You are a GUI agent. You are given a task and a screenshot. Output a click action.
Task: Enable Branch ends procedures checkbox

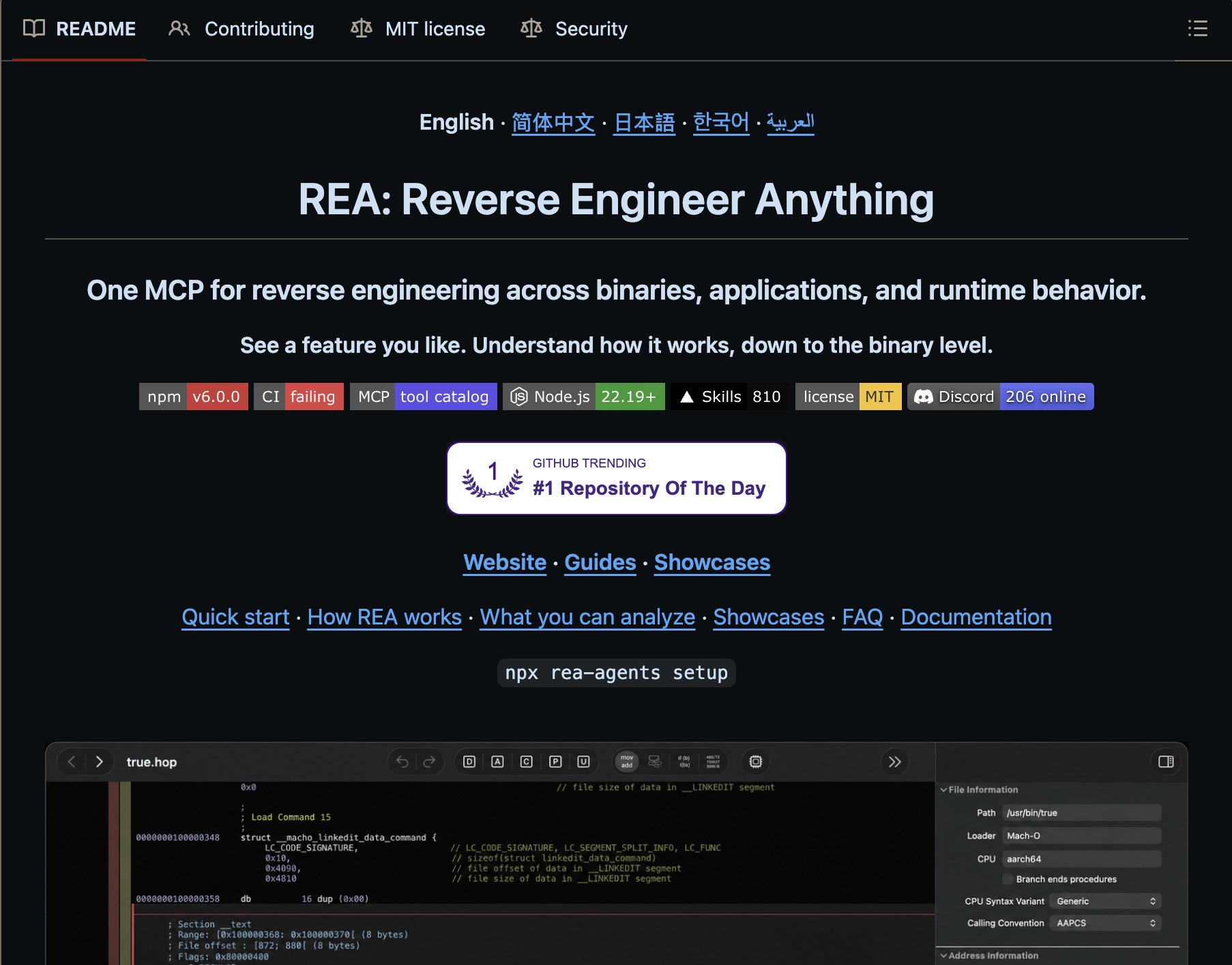coord(1008,879)
